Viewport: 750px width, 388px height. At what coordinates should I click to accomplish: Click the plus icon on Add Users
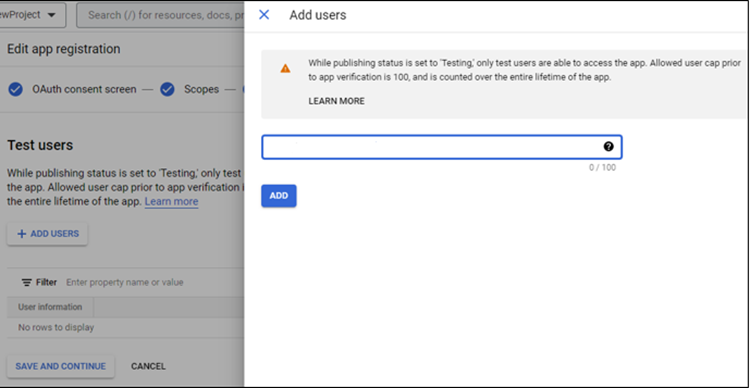pos(22,234)
